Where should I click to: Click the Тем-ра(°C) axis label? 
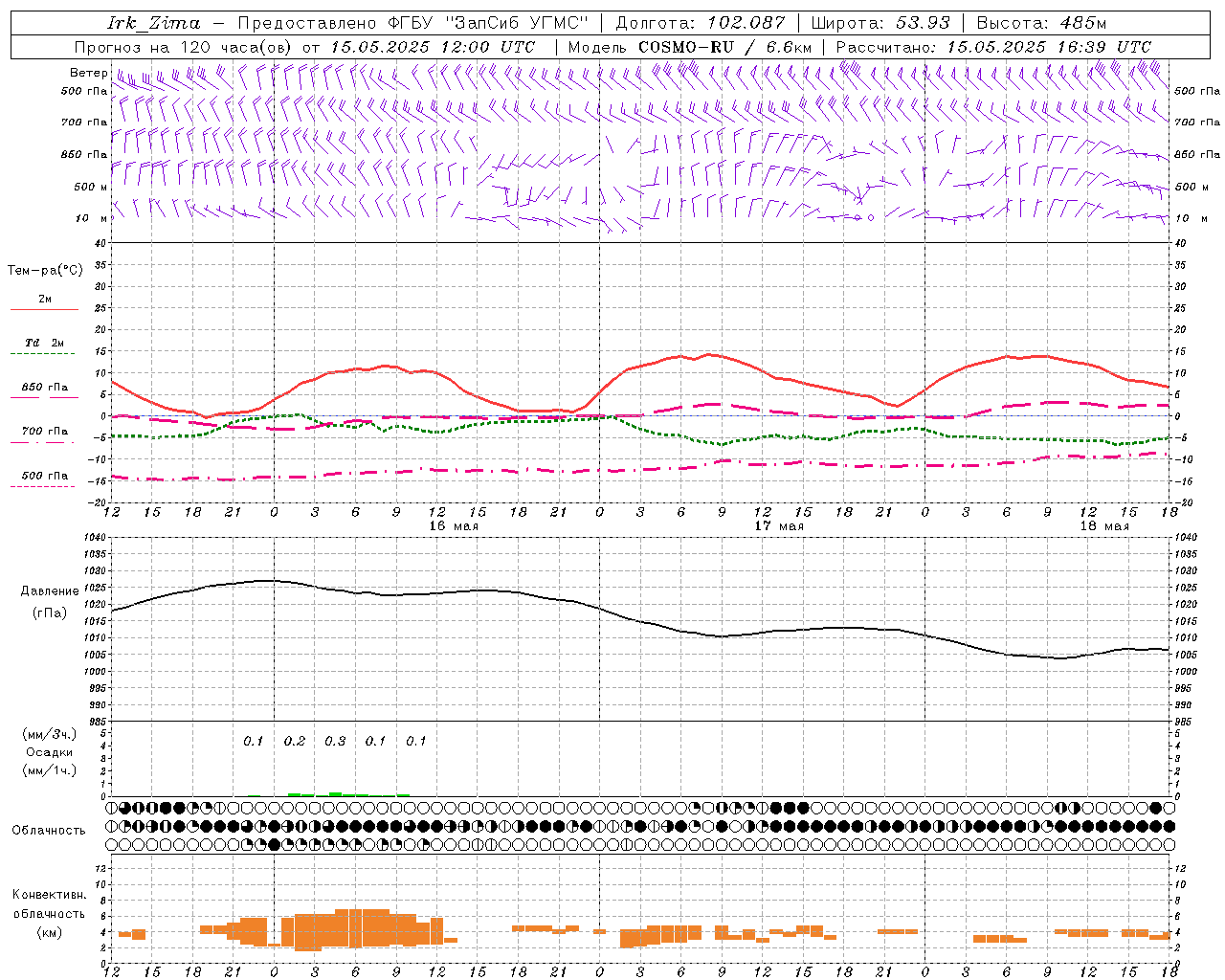tap(45, 271)
